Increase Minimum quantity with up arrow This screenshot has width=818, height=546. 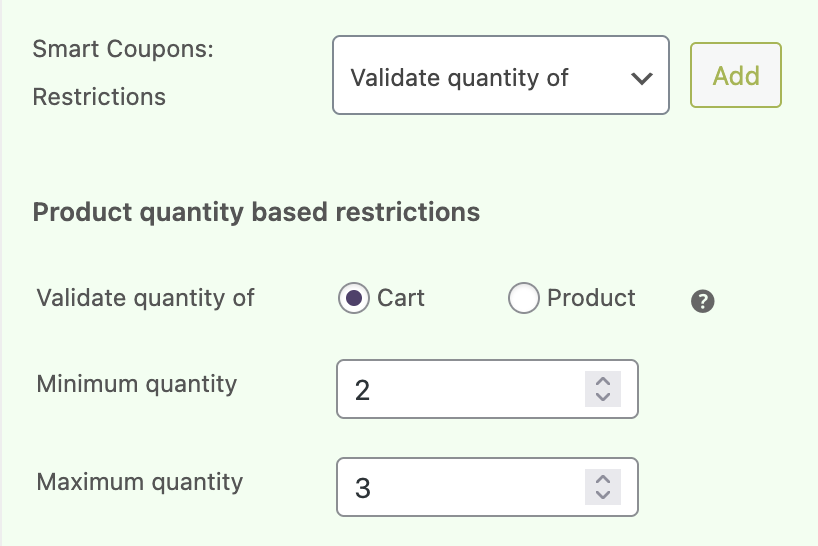(x=602, y=381)
